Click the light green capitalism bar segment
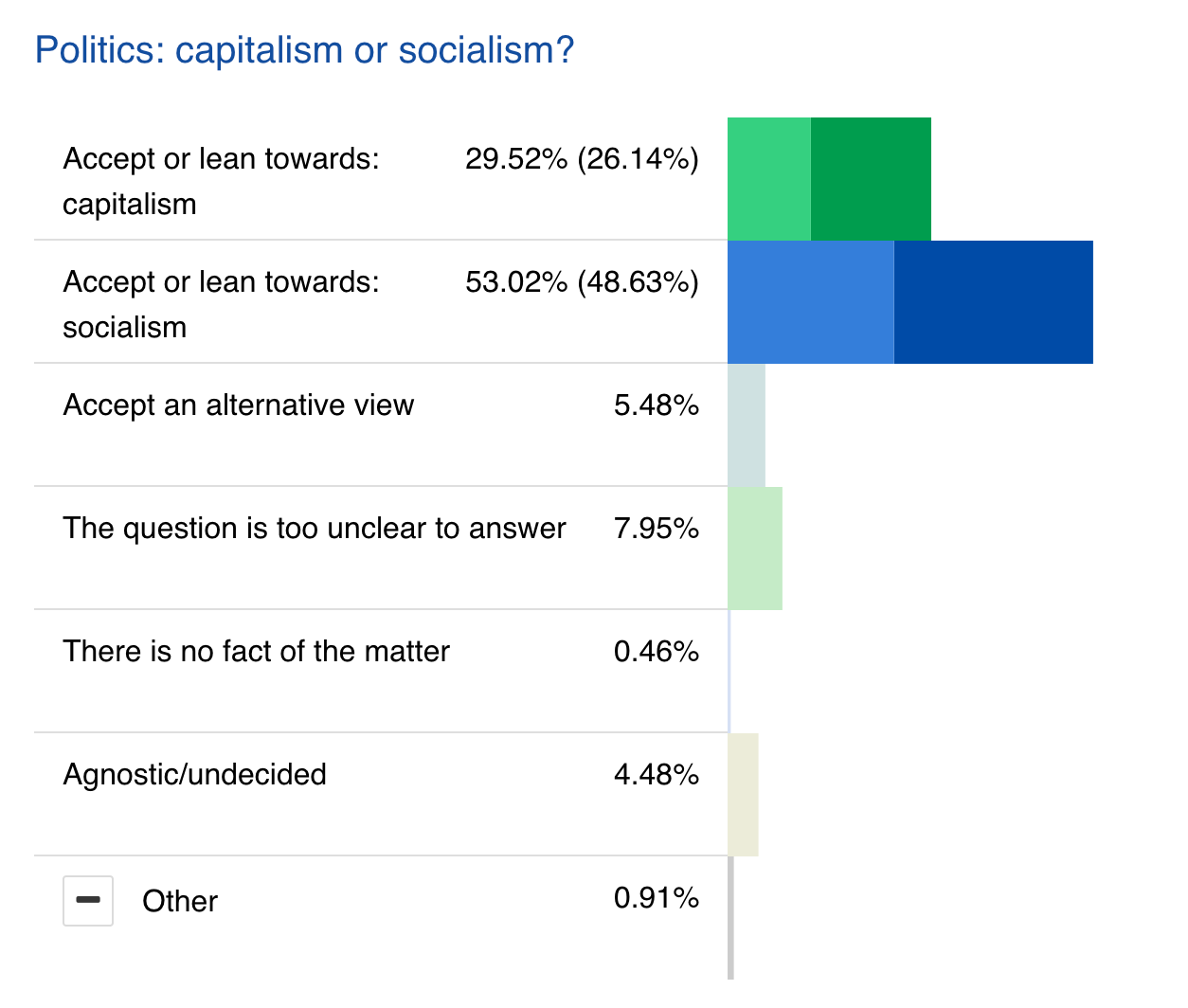1188x1008 pixels. tap(768, 178)
